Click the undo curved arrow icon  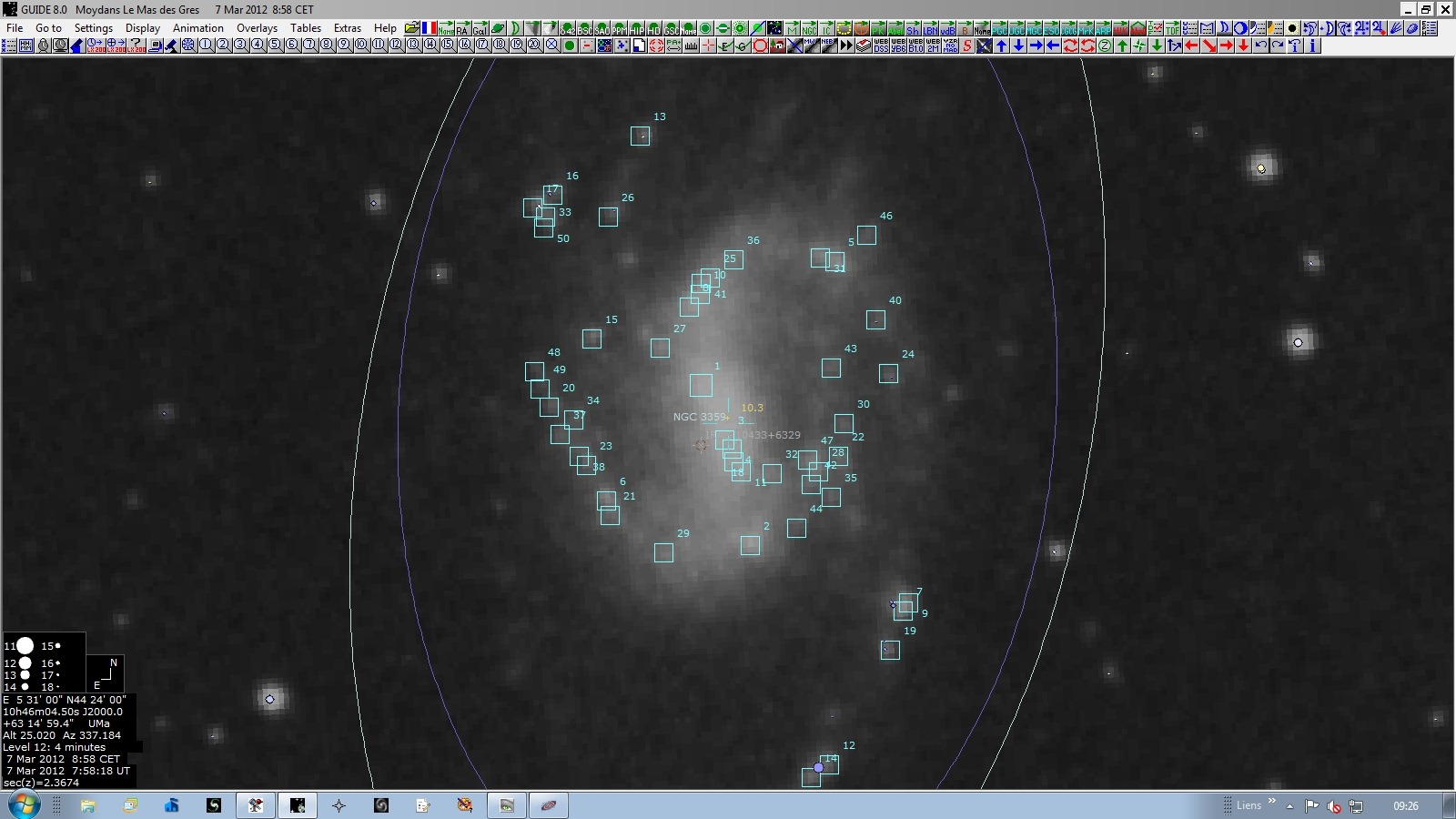tap(1260, 45)
